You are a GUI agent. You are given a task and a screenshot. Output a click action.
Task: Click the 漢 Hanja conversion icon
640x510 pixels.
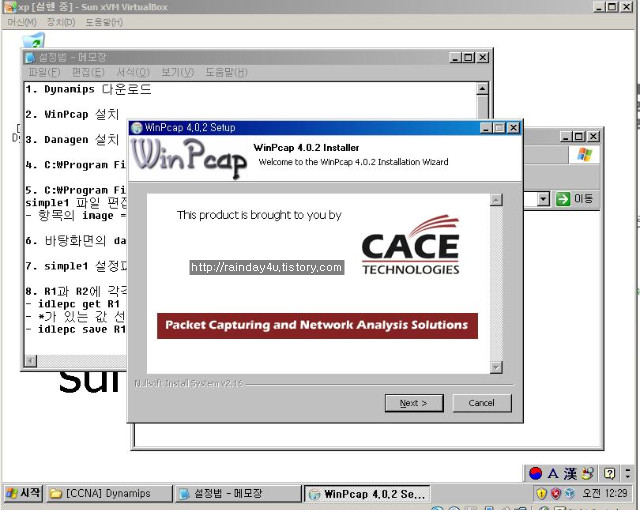(570, 474)
